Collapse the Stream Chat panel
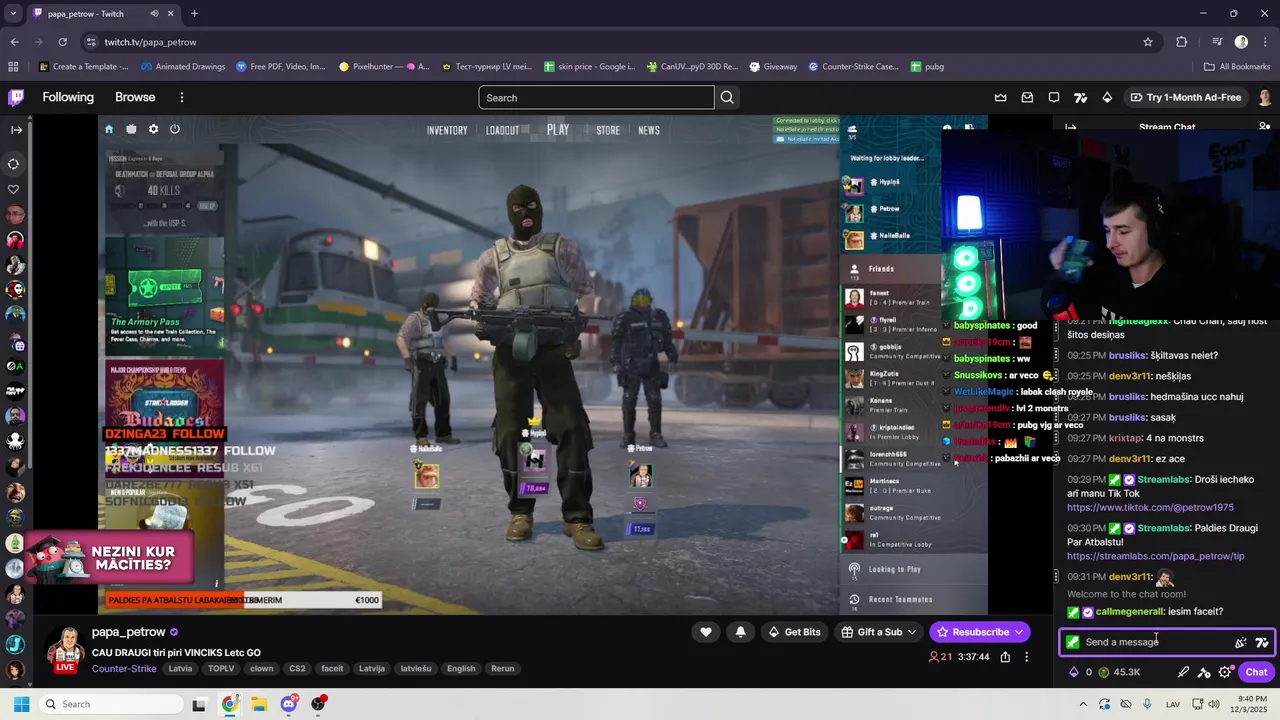Screen dimensions: 1280x720 pos(1071,127)
